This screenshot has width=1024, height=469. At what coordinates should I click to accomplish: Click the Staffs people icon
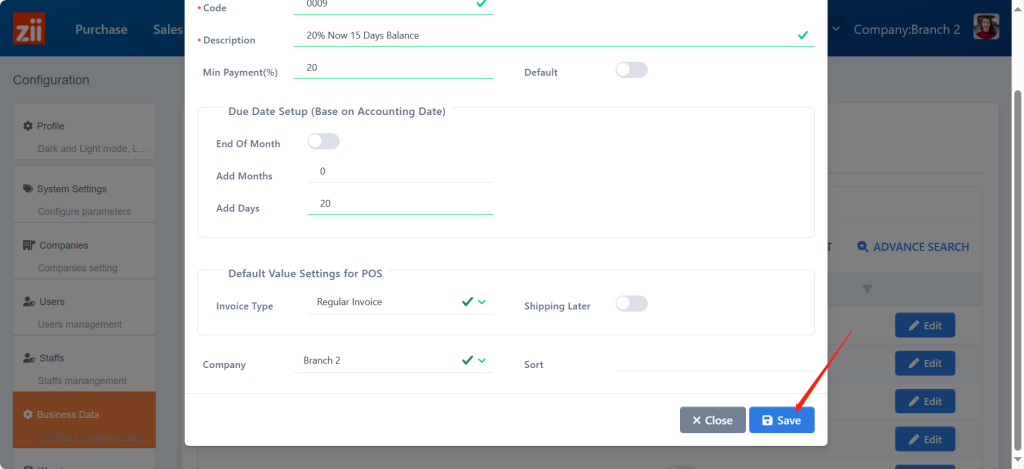[x=29, y=358]
